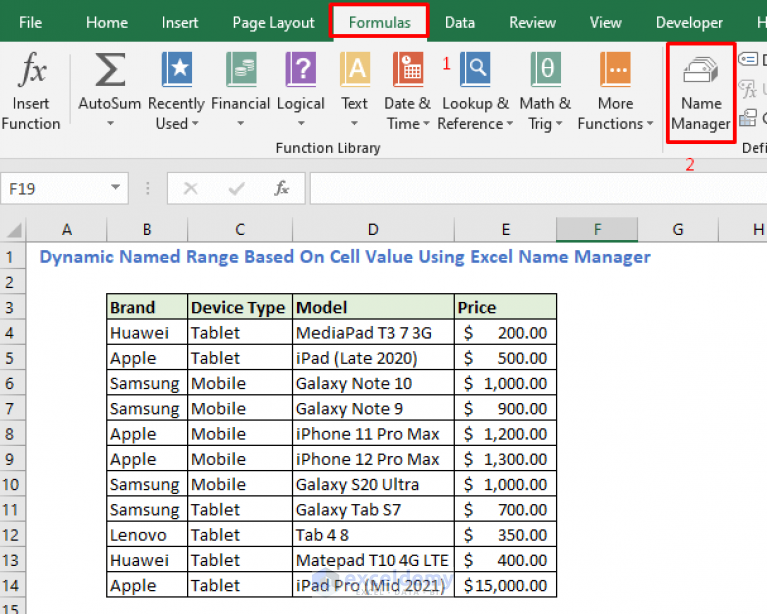Screen dimensions: 767x614
Task: Switch to the Review tab
Action: coord(532,23)
